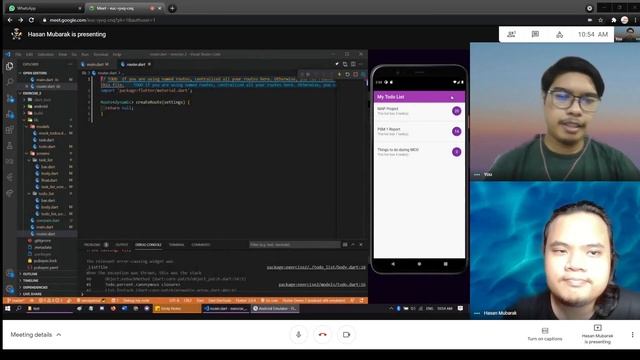Switch to the WhatsApp browser tab
The width and height of the screenshot is (640, 360).
click(44, 8)
